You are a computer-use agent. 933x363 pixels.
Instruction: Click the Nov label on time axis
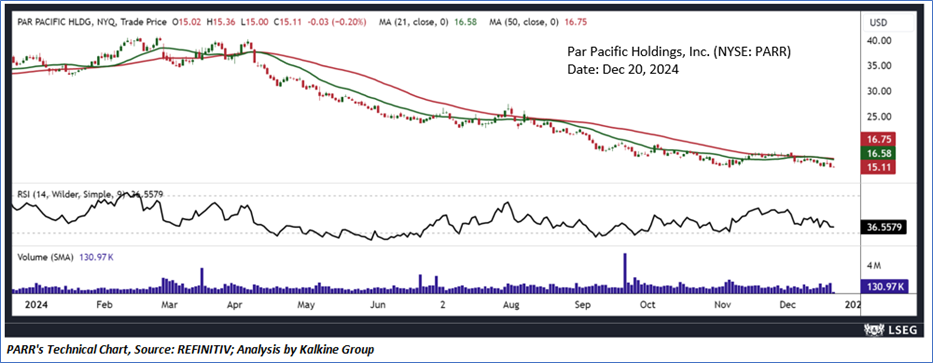point(723,305)
